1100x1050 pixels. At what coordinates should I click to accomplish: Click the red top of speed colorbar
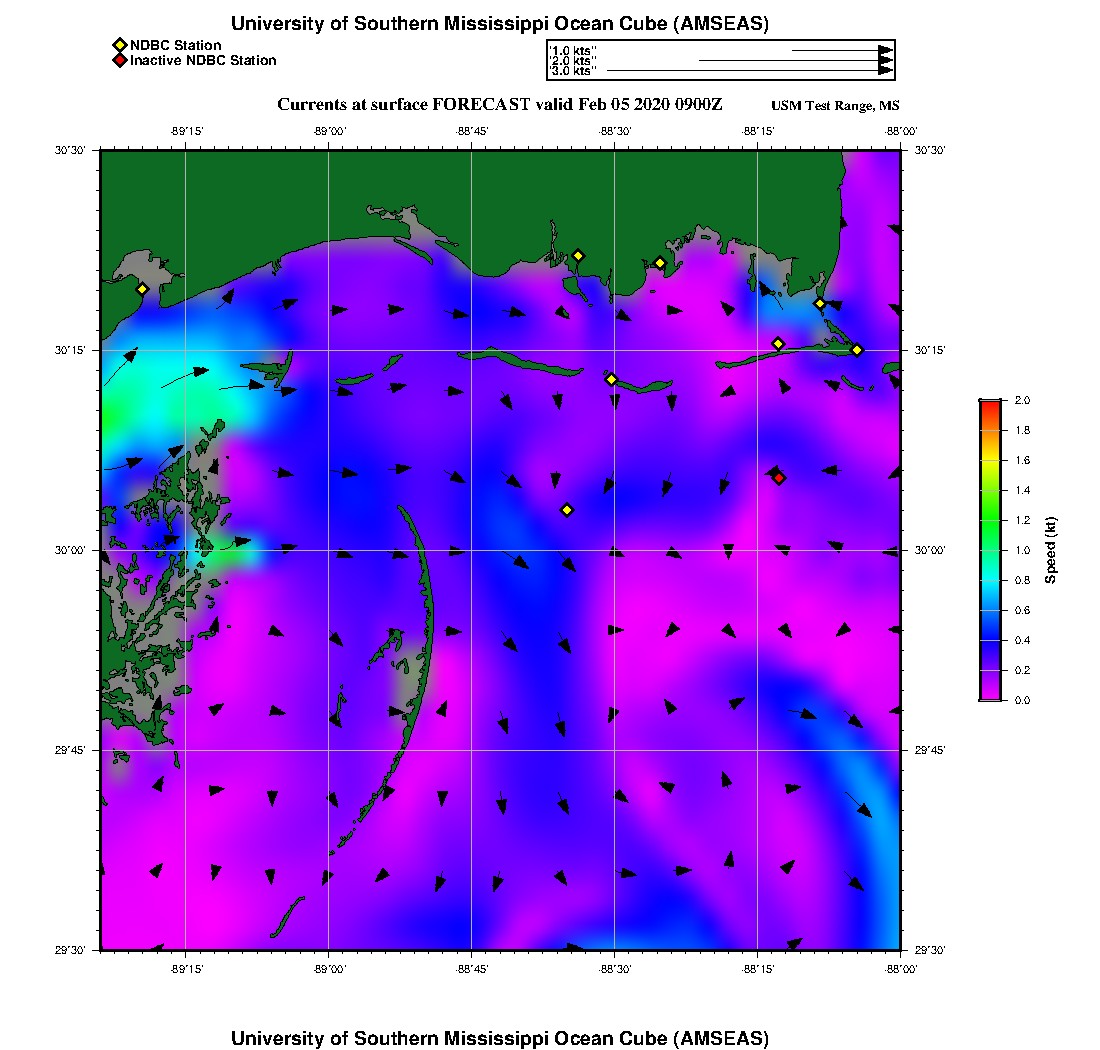[989, 406]
